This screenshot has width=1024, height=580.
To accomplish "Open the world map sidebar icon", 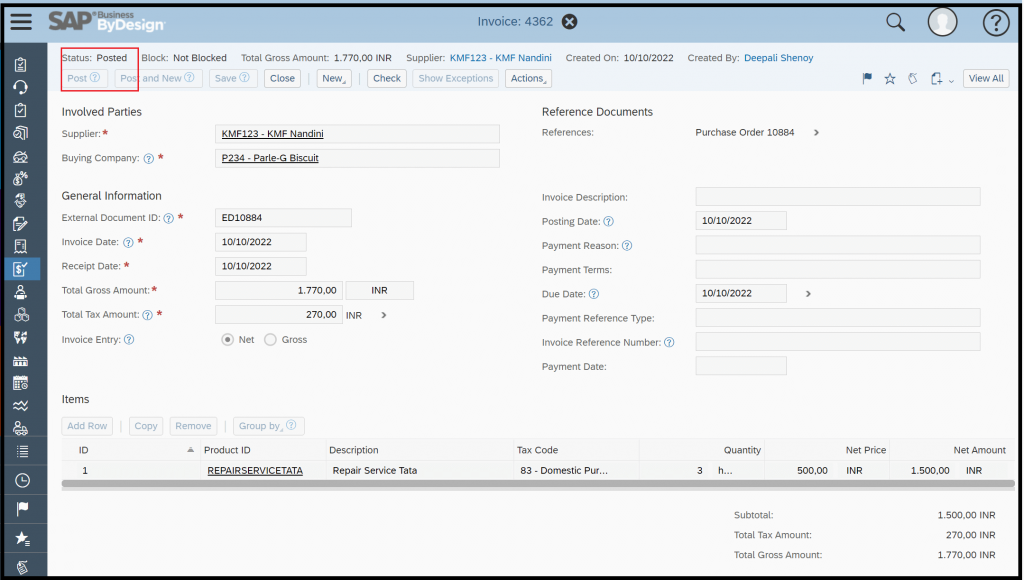I will click(x=21, y=338).
